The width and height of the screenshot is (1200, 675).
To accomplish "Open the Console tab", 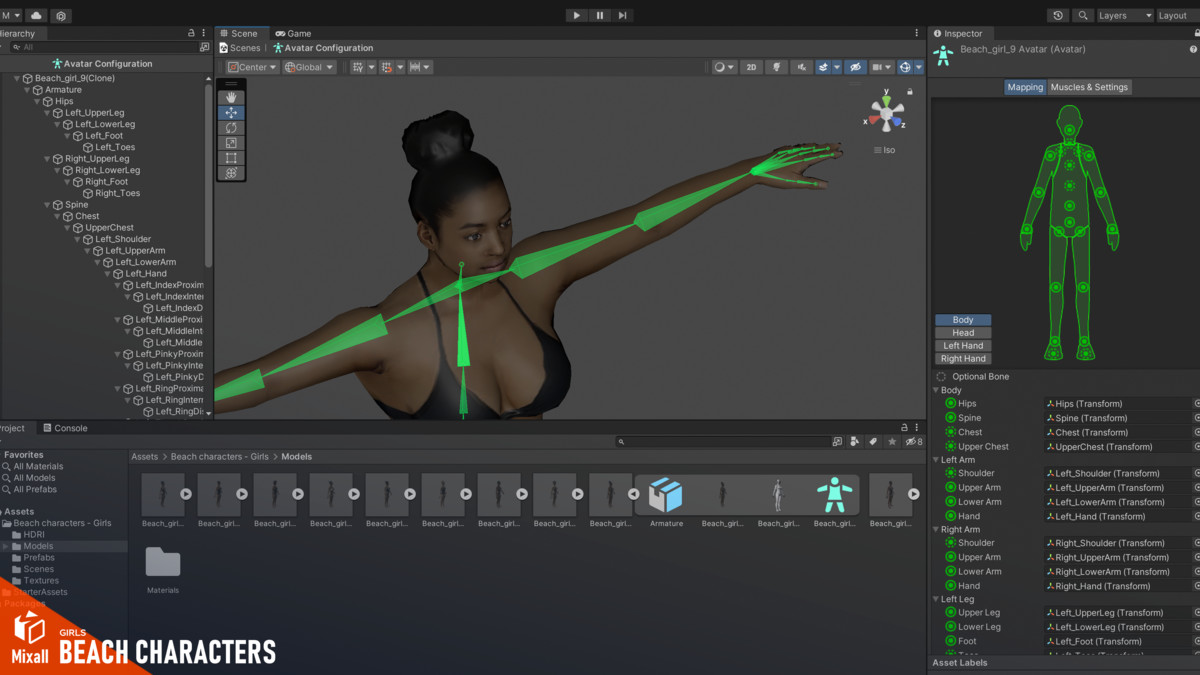I will tap(64, 428).
